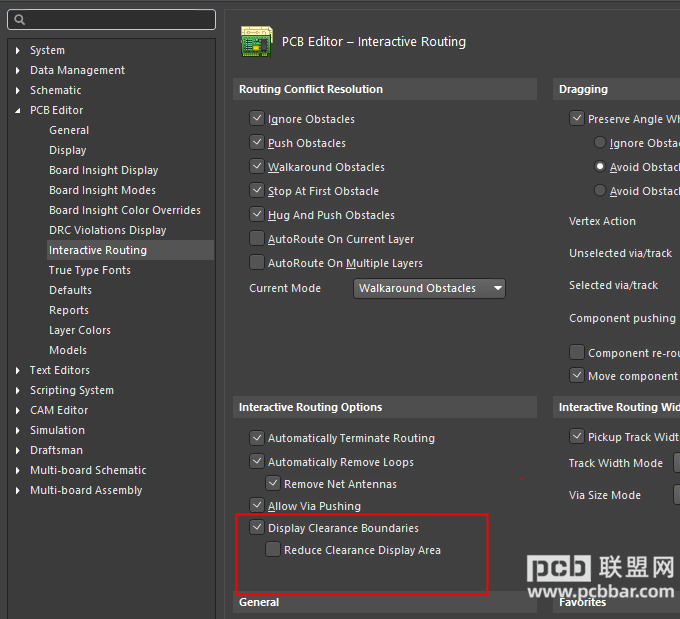The width and height of the screenshot is (680, 619).
Task: Toggle Move component checkbox
Action: point(577,375)
